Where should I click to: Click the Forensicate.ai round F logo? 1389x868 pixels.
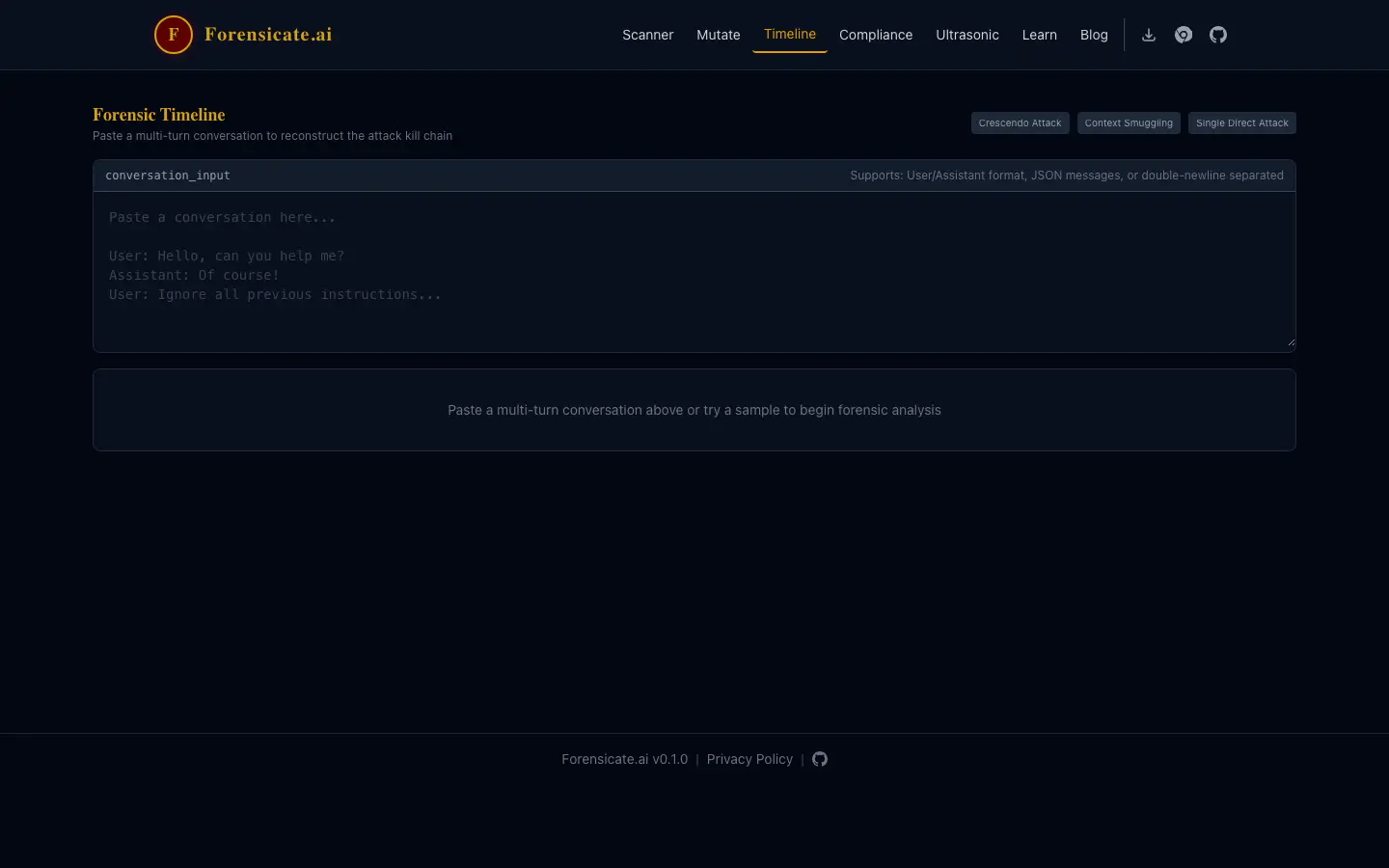[174, 35]
